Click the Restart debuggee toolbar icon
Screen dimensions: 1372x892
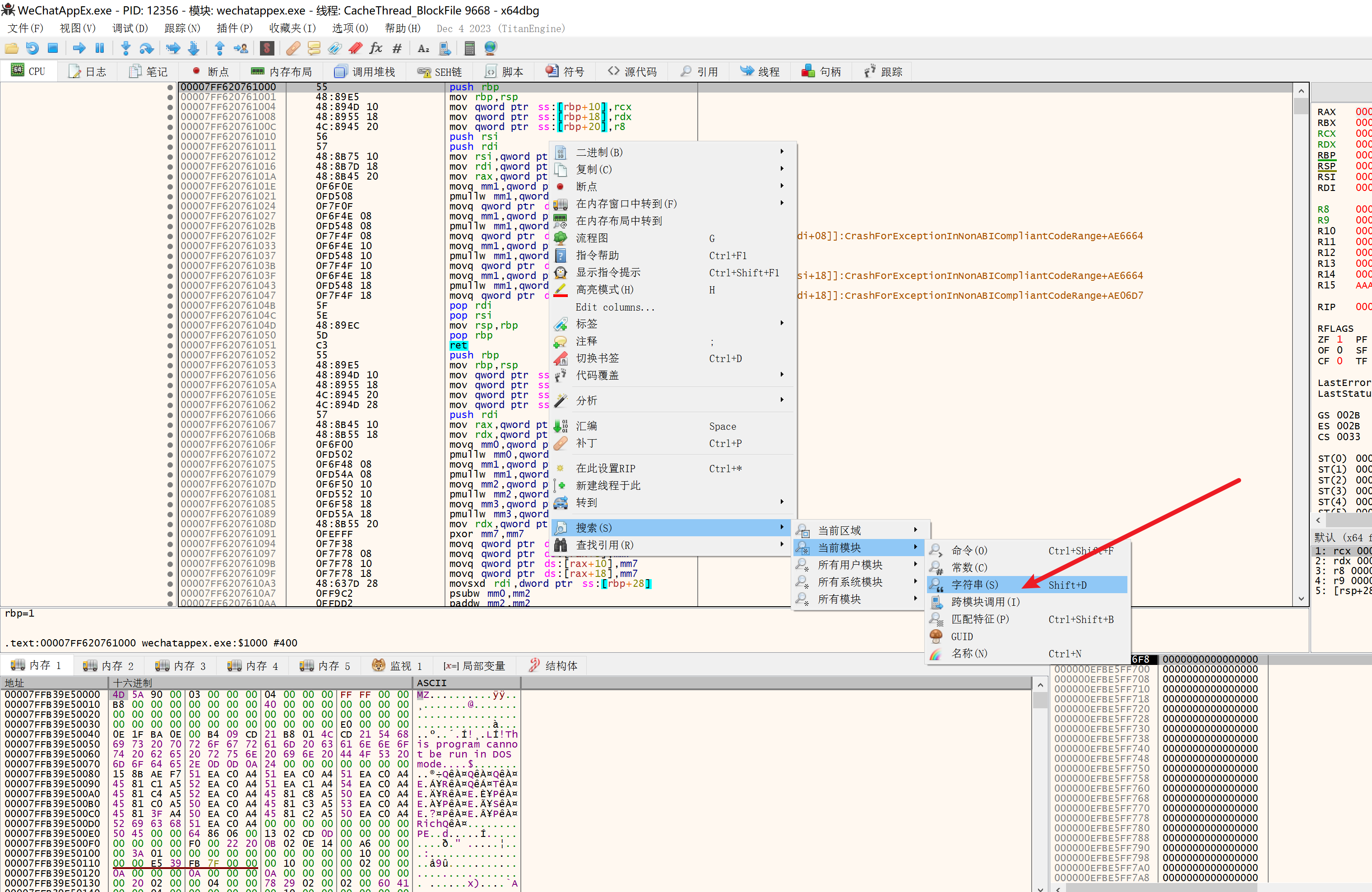[x=32, y=48]
